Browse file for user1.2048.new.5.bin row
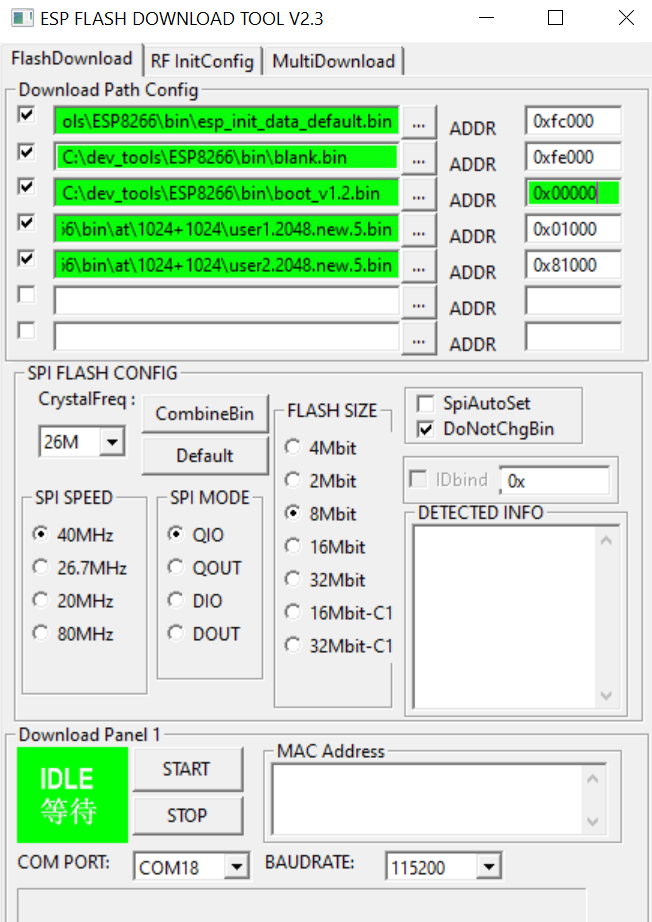The image size is (652, 922). 419,230
